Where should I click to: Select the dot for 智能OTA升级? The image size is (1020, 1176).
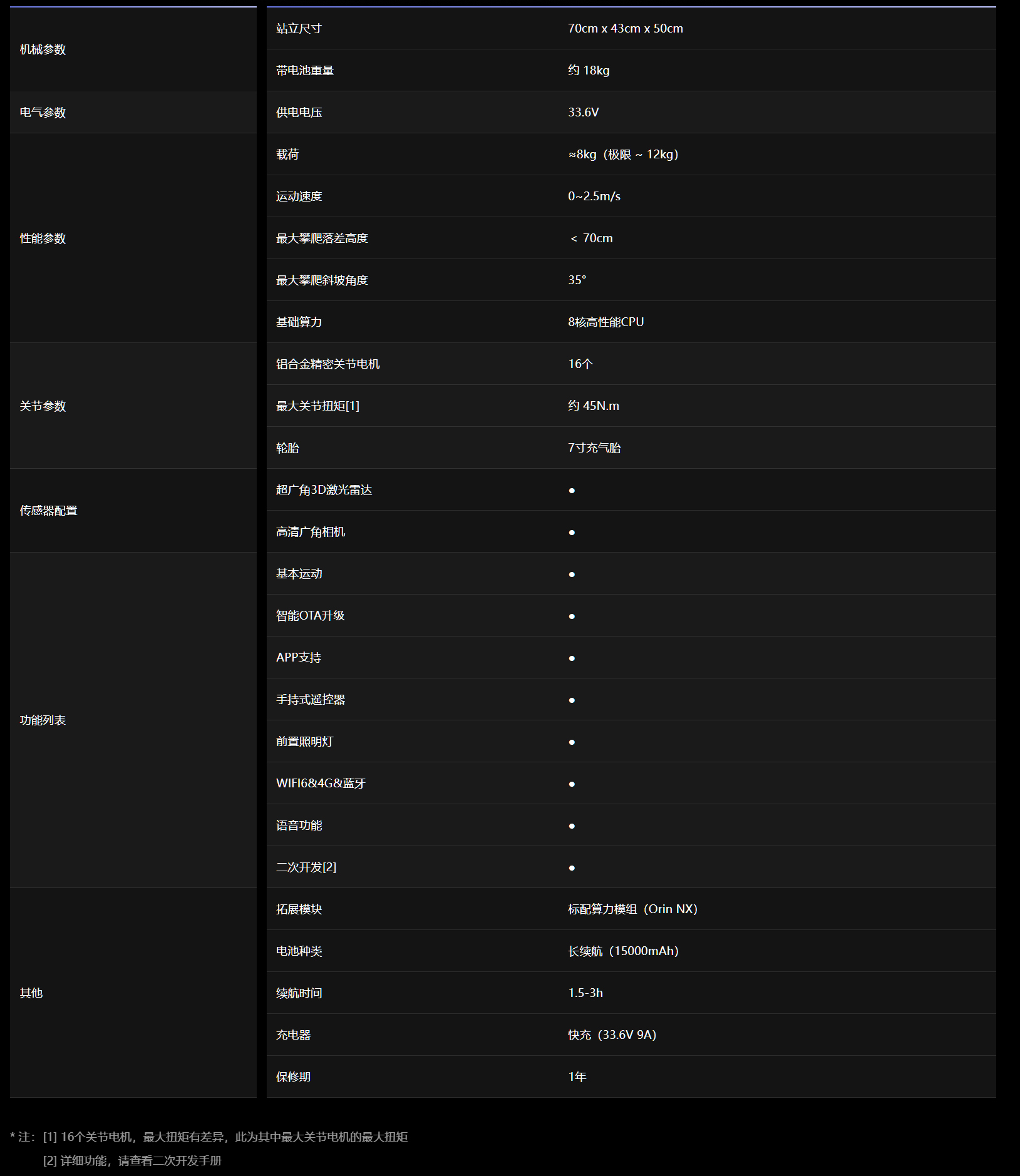click(x=572, y=616)
